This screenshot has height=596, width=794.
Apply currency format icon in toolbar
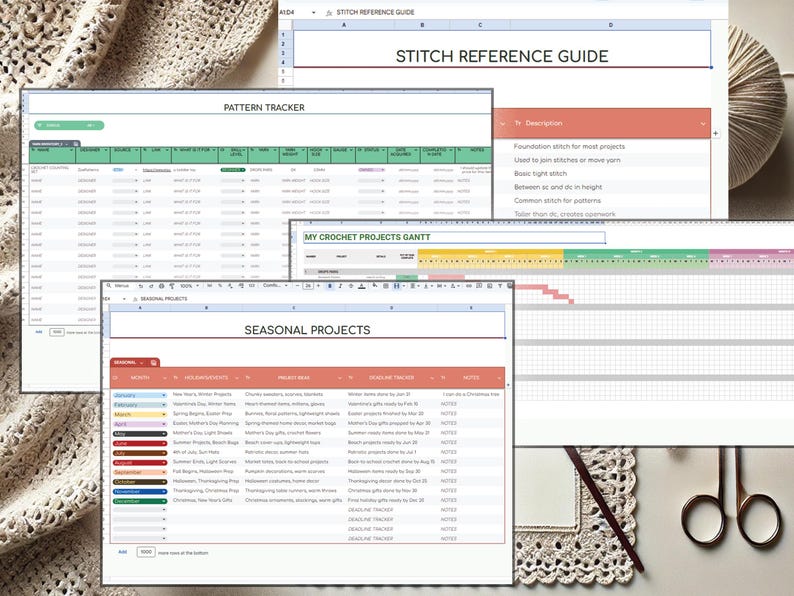pyautogui.click(x=209, y=286)
